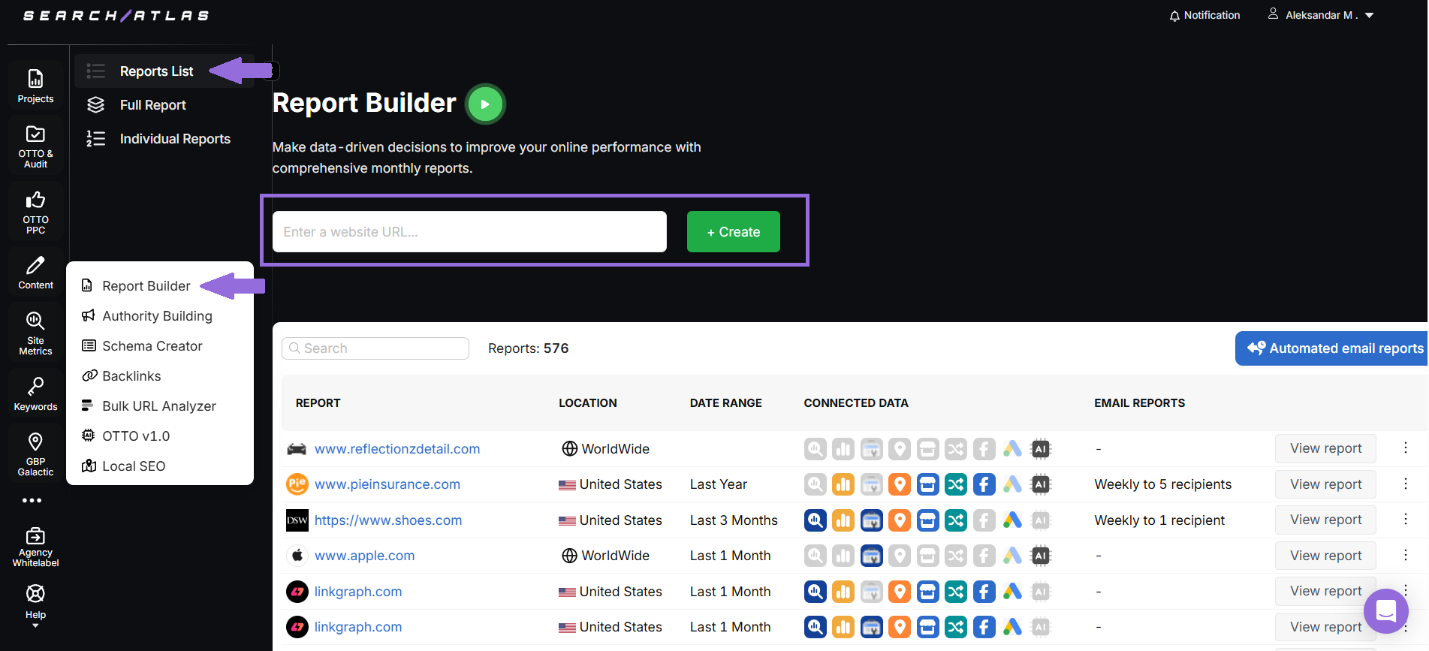
Task: Click location pin icon in shoes.com row
Action: tap(899, 520)
